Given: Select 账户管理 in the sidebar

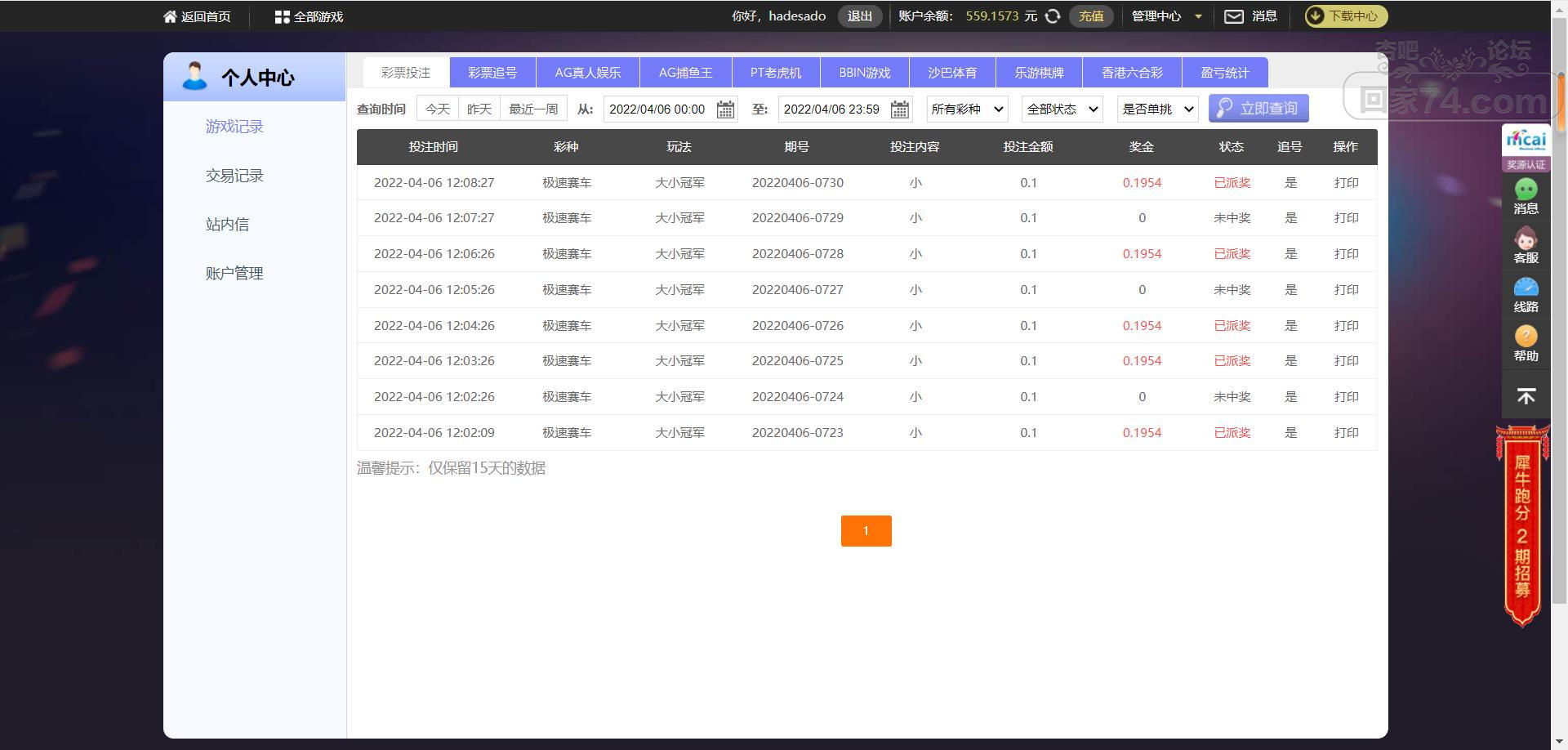Looking at the screenshot, I should click(x=234, y=274).
